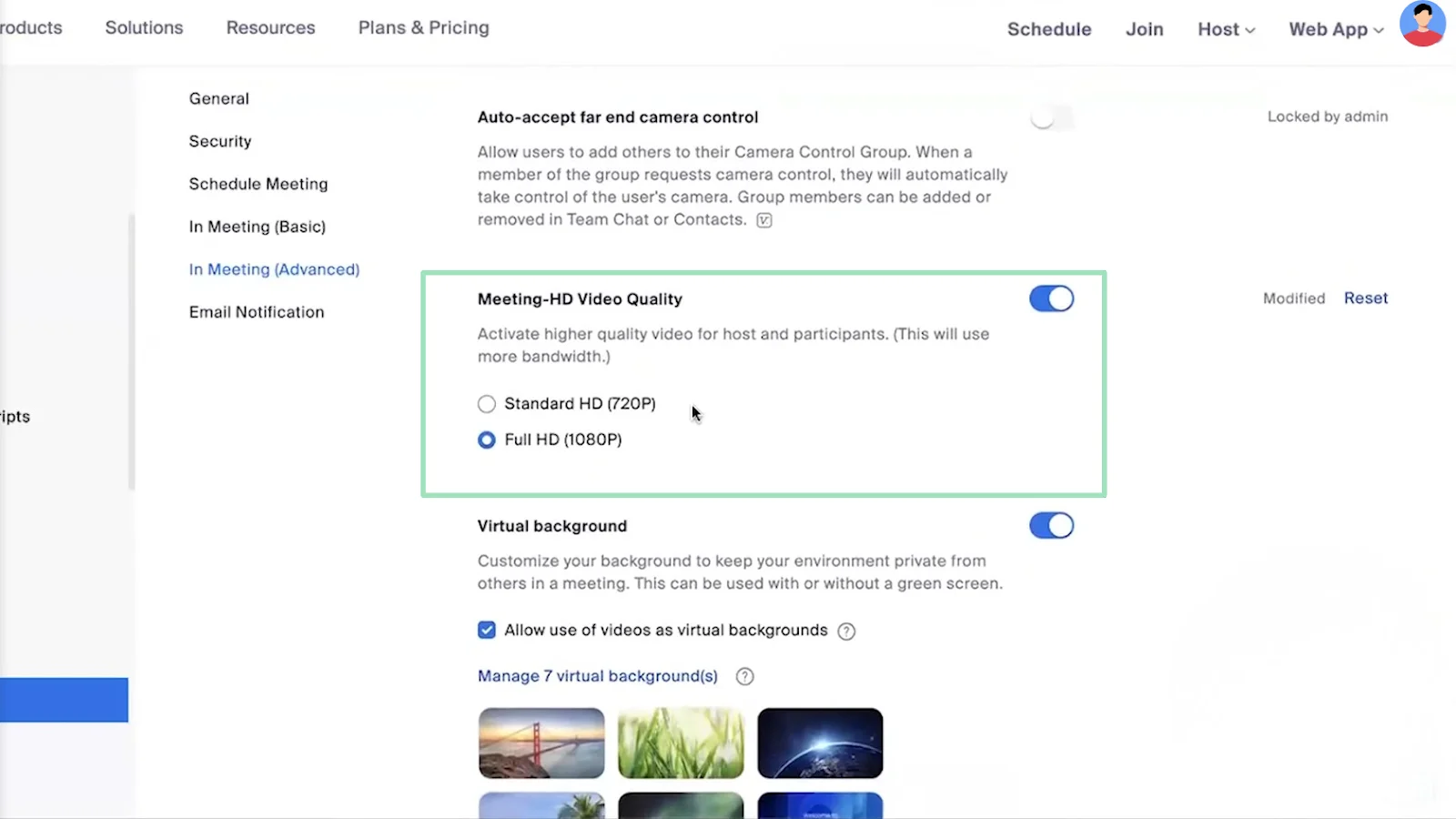Open the help tooltip next to Manage virtual backgrounds
1456x819 pixels.
pyautogui.click(x=744, y=676)
